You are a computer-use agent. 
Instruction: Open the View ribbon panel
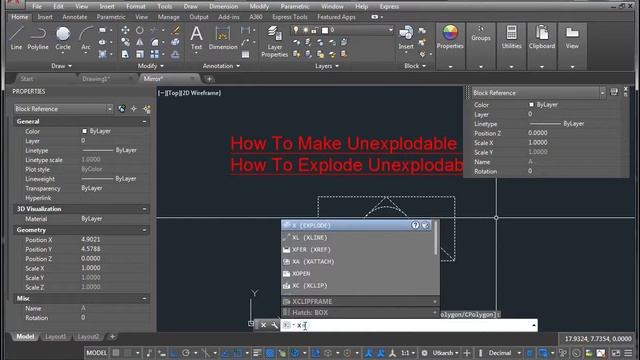coord(572,46)
